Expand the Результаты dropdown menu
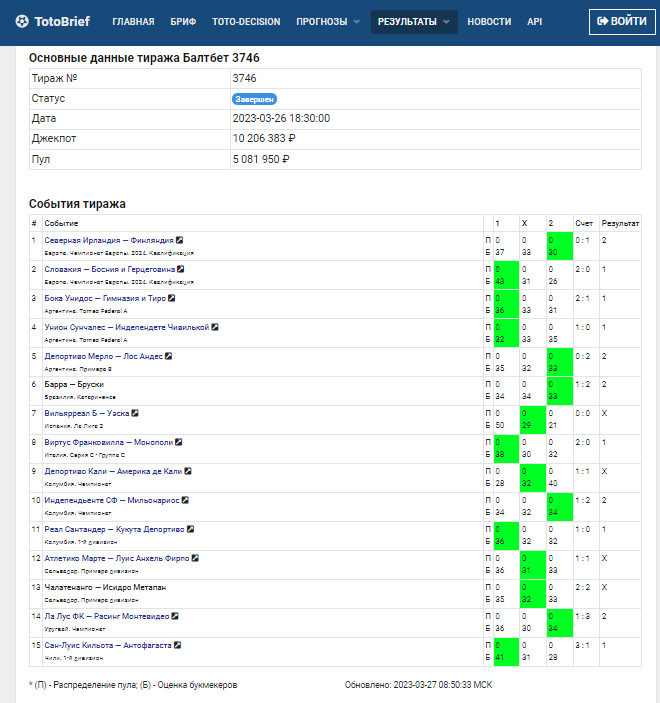The height and width of the screenshot is (703, 660). coord(414,21)
